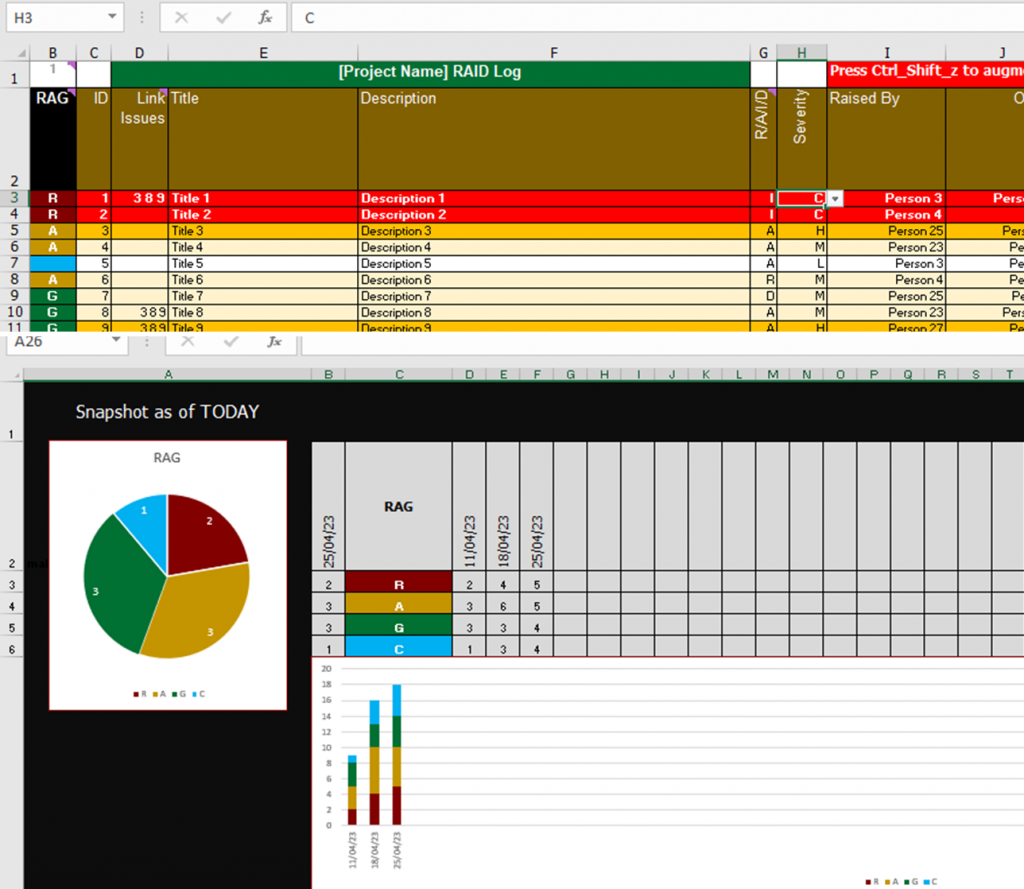The image size is (1024, 889).
Task: Click the red 'Press Ctrl_Shift_z' banner cell
Action: pos(925,72)
